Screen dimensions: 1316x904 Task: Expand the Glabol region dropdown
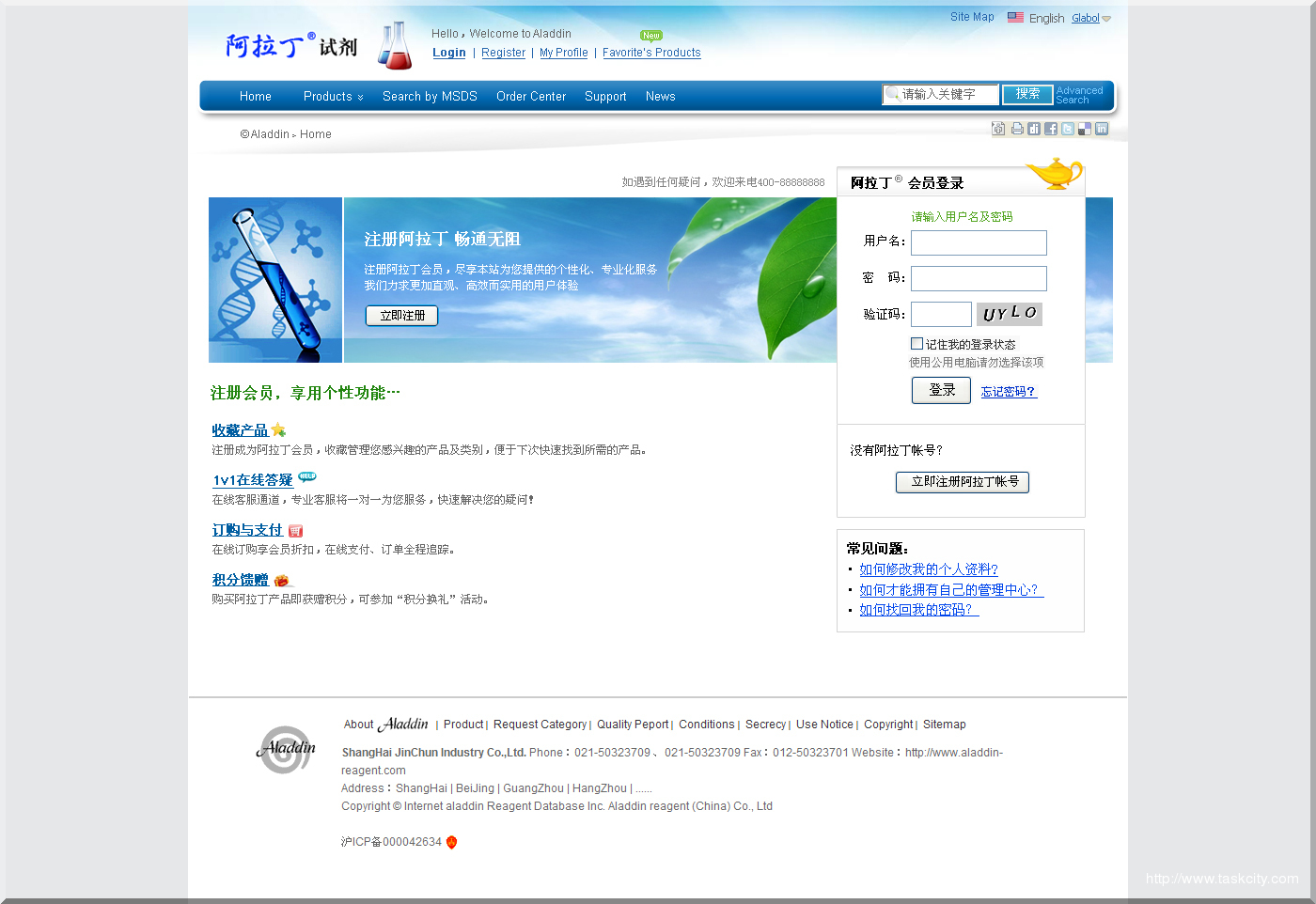[1106, 19]
